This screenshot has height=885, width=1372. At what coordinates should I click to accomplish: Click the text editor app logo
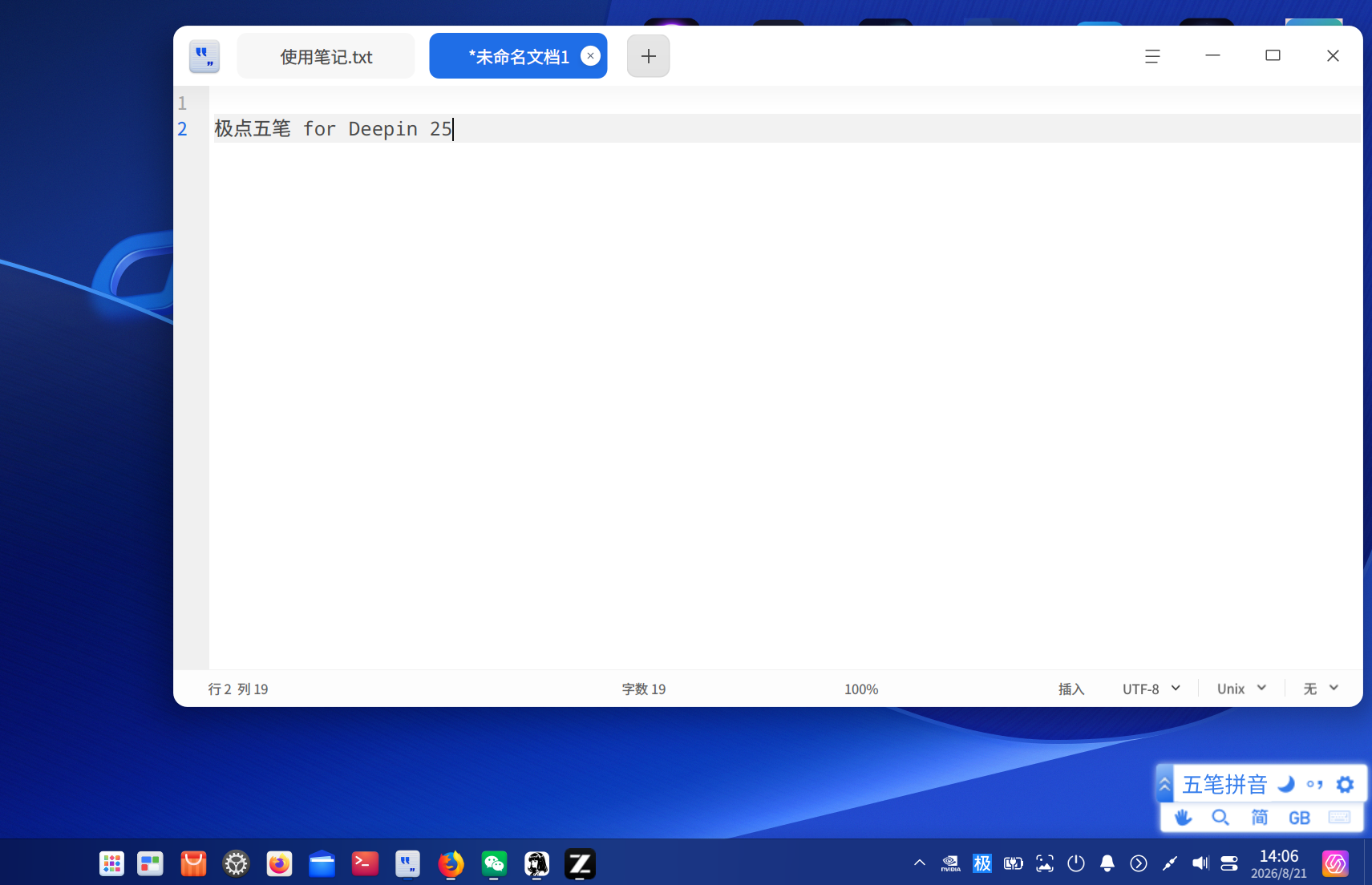204,57
